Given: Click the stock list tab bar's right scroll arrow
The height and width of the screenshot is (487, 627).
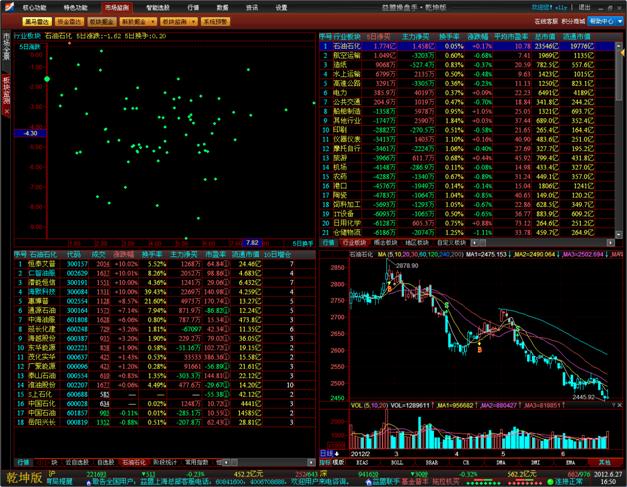Looking at the screenshot, I should point(311,462).
